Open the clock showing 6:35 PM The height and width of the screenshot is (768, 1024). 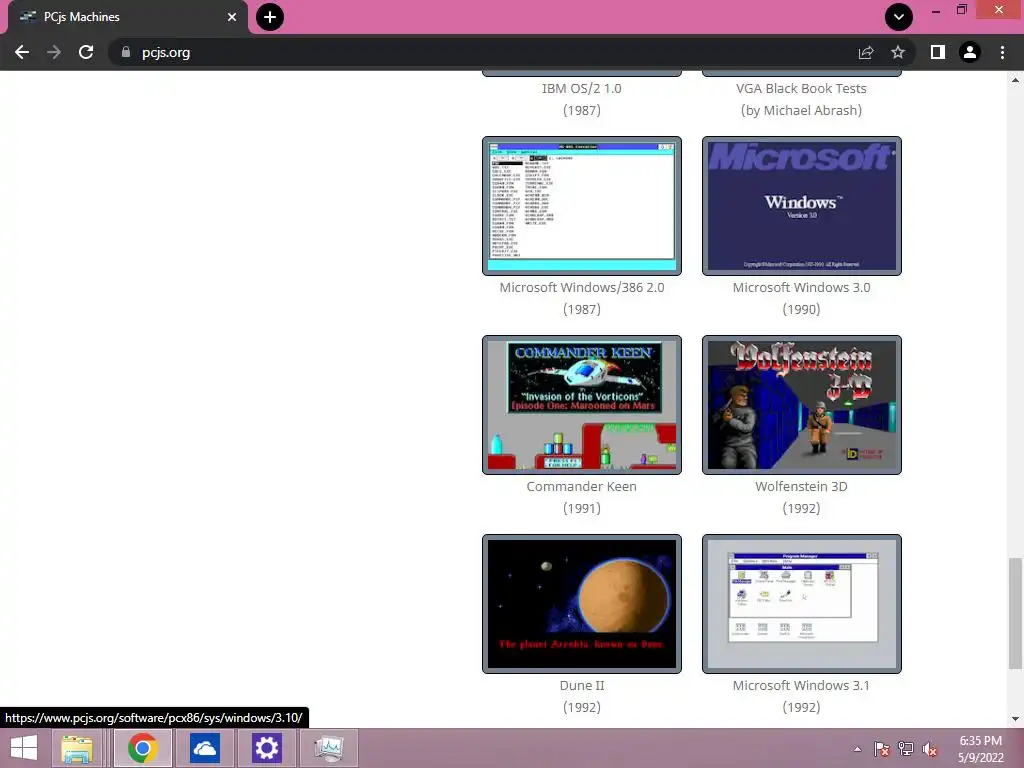tap(981, 749)
